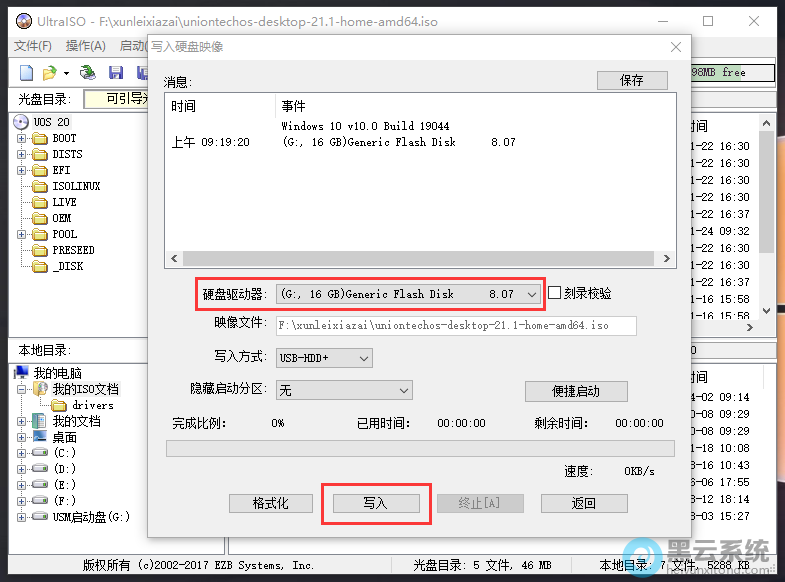This screenshot has height=582, width=785.
Task: Open the 操作(A) menu
Action: click(85, 46)
